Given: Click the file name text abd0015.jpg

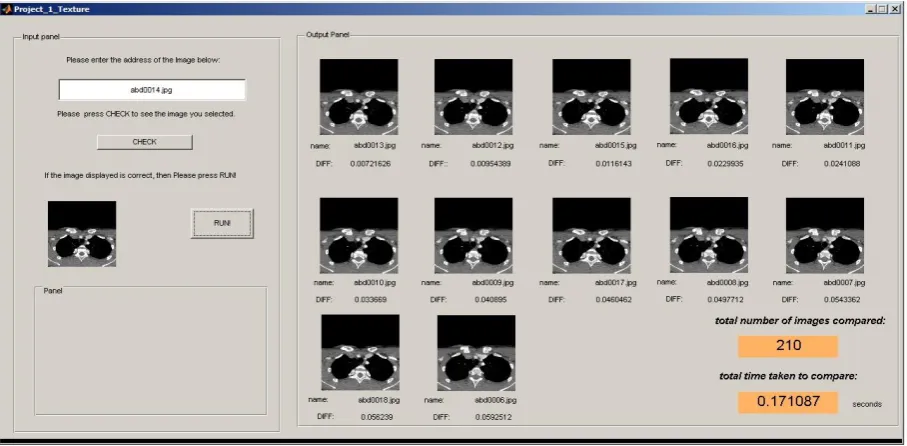Looking at the screenshot, I should coord(615,146).
